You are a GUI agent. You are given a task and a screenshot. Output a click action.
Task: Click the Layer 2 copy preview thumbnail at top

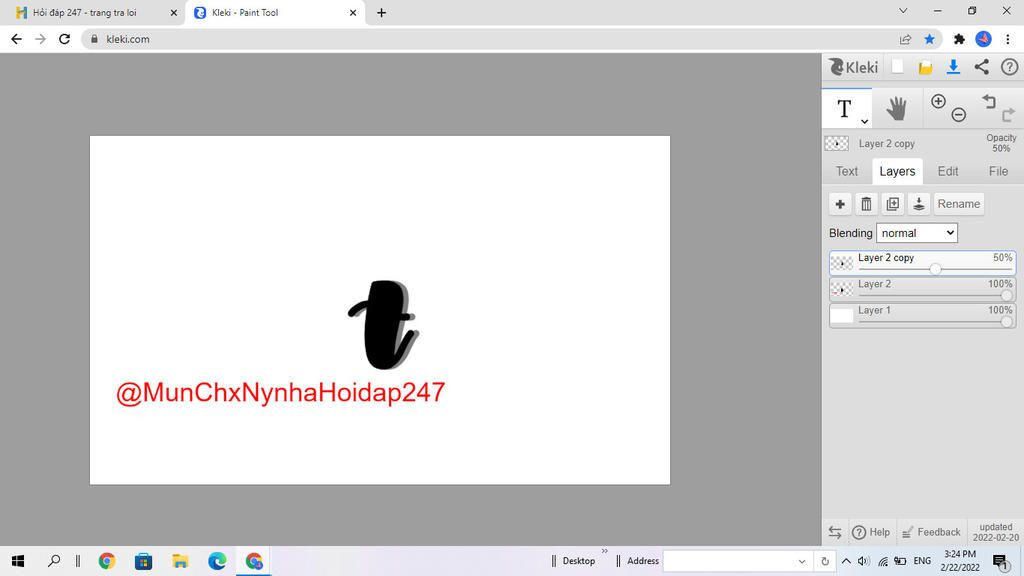pyautogui.click(x=837, y=143)
